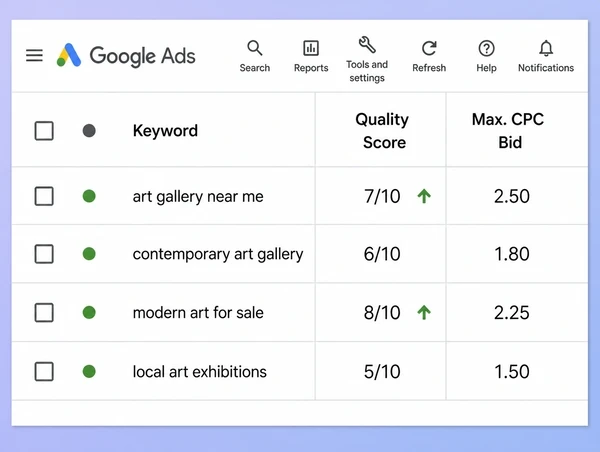Click the gray status dot in header row
The height and width of the screenshot is (452, 600).
[89, 131]
